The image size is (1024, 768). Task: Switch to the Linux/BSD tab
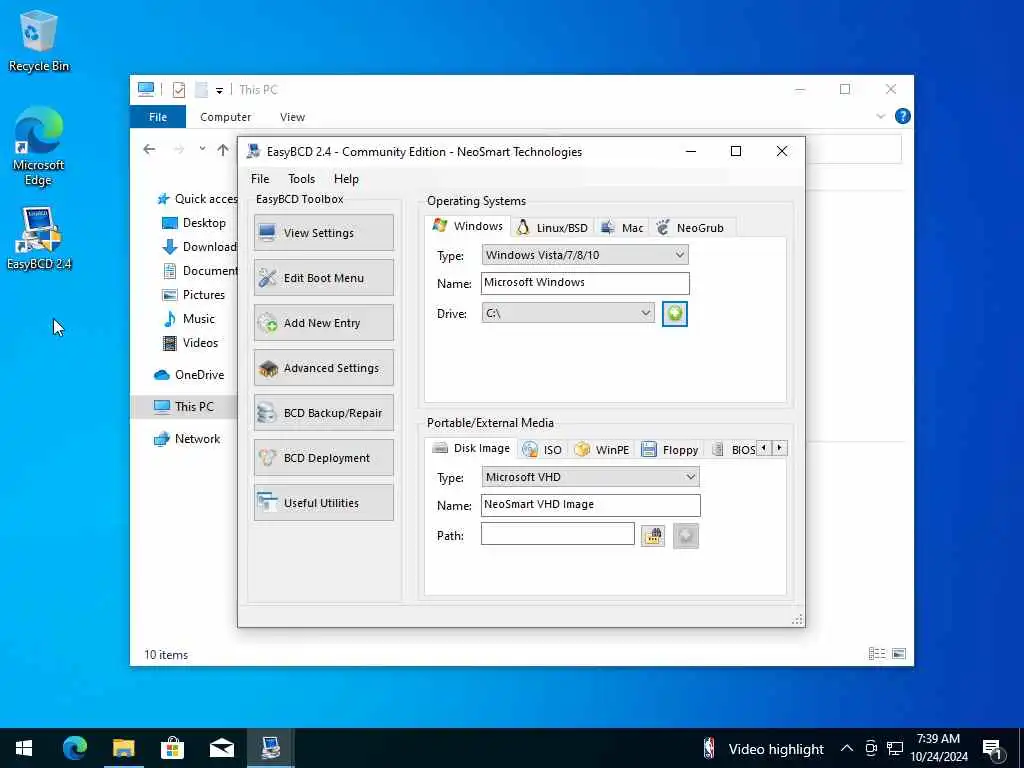click(552, 227)
